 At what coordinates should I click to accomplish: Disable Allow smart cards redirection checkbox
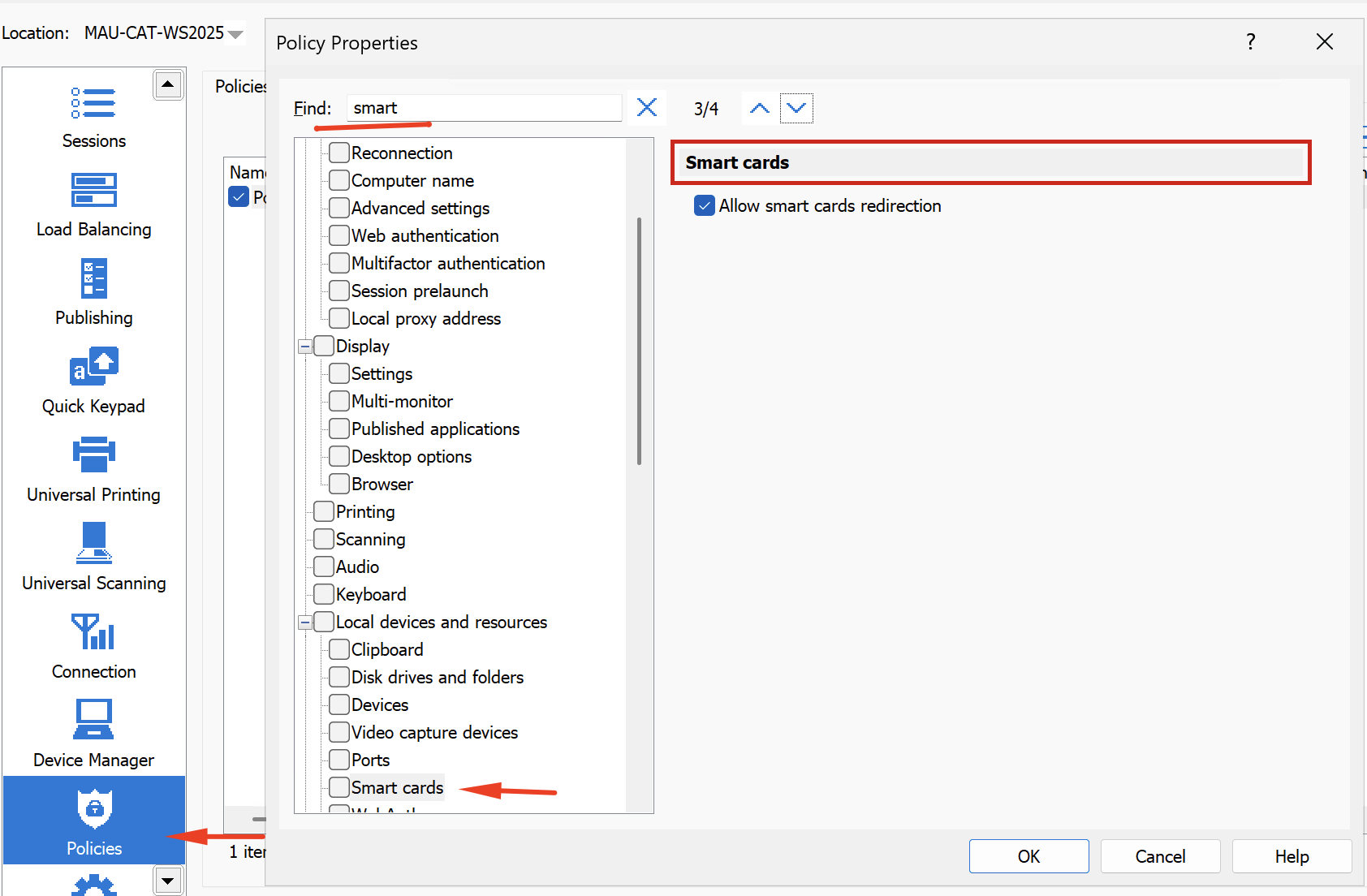click(x=705, y=206)
